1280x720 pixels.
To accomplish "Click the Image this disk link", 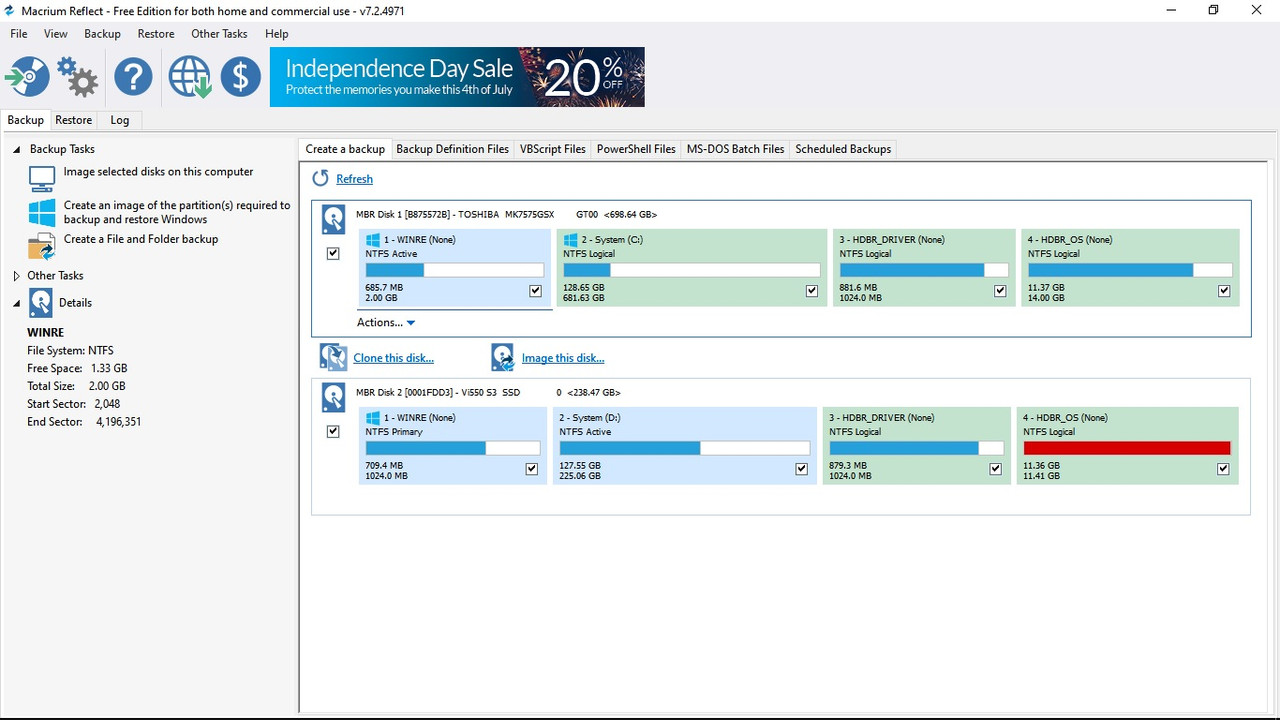I will [x=563, y=358].
